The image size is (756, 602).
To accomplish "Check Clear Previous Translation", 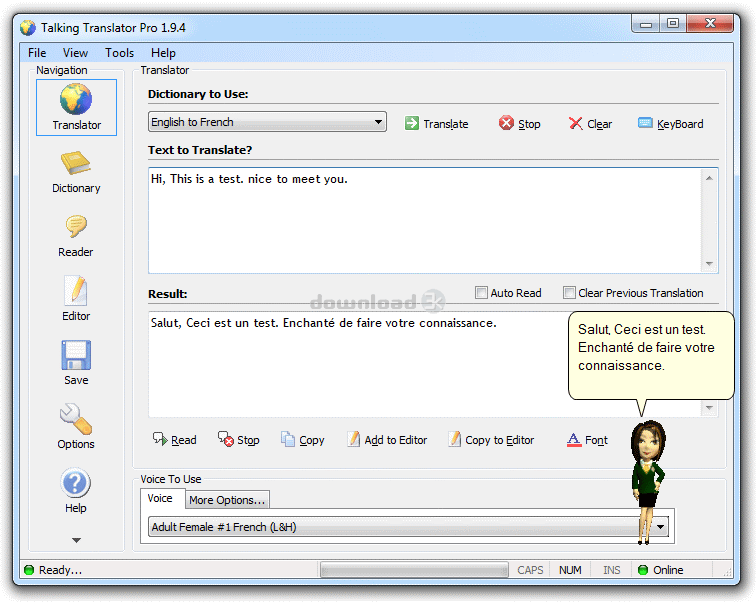I will click(x=569, y=293).
